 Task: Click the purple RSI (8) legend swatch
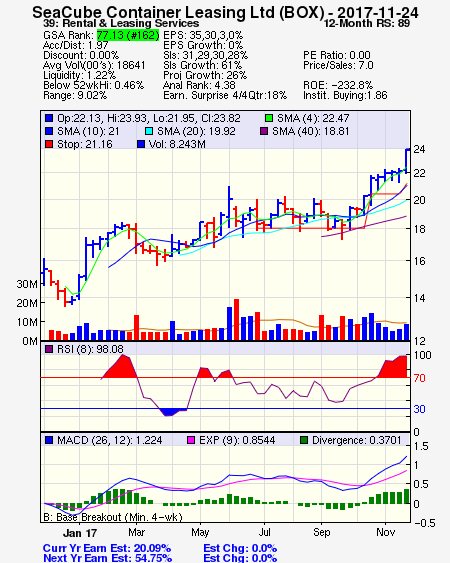[49, 349]
